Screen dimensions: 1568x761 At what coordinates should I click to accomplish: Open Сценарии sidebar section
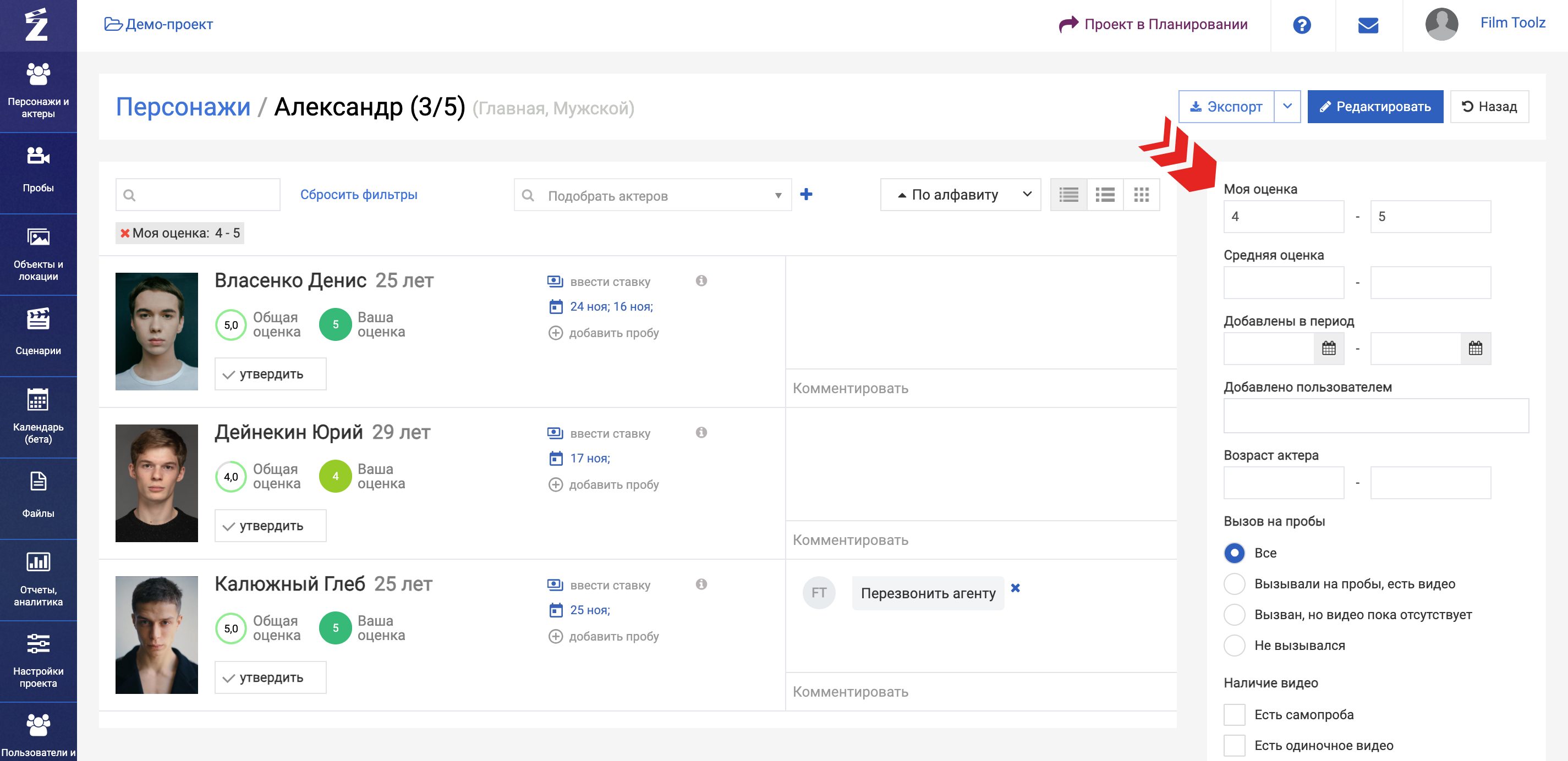pos(39,336)
